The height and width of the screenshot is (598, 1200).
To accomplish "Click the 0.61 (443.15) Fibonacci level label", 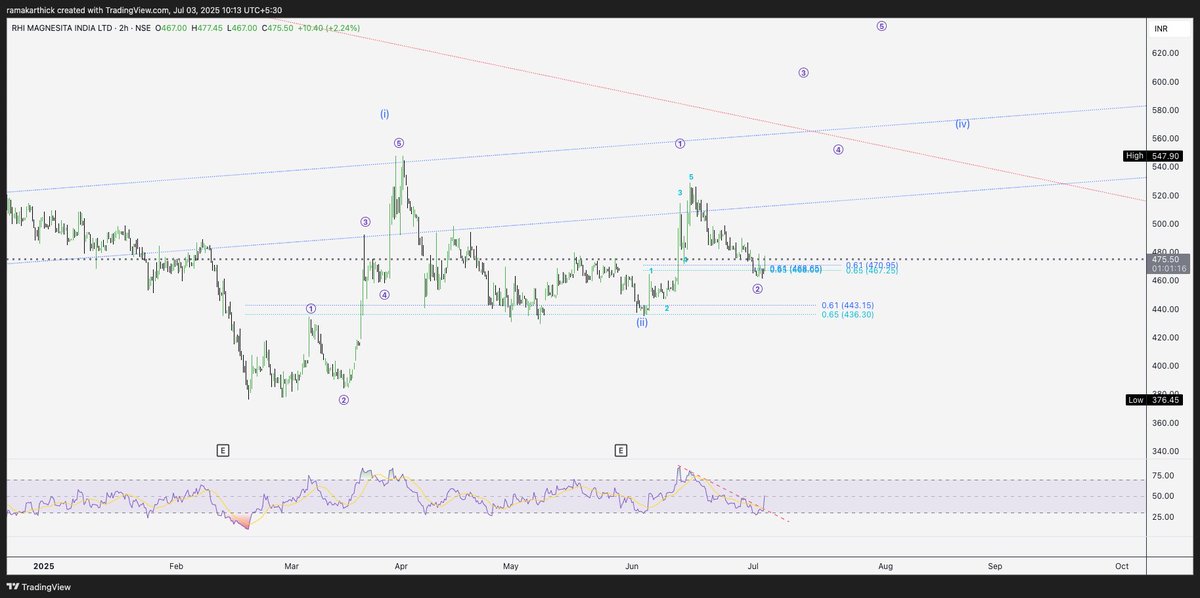I will pos(847,305).
